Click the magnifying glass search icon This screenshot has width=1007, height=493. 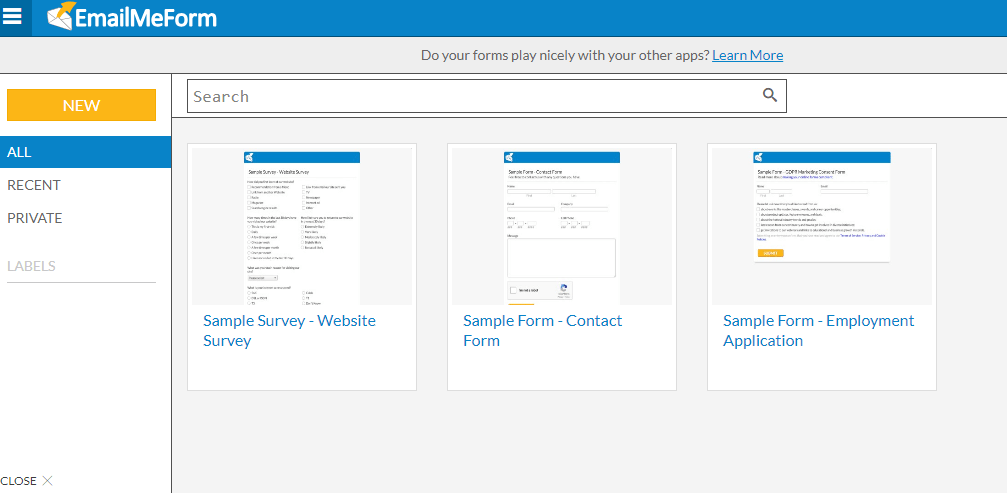pyautogui.click(x=769, y=96)
